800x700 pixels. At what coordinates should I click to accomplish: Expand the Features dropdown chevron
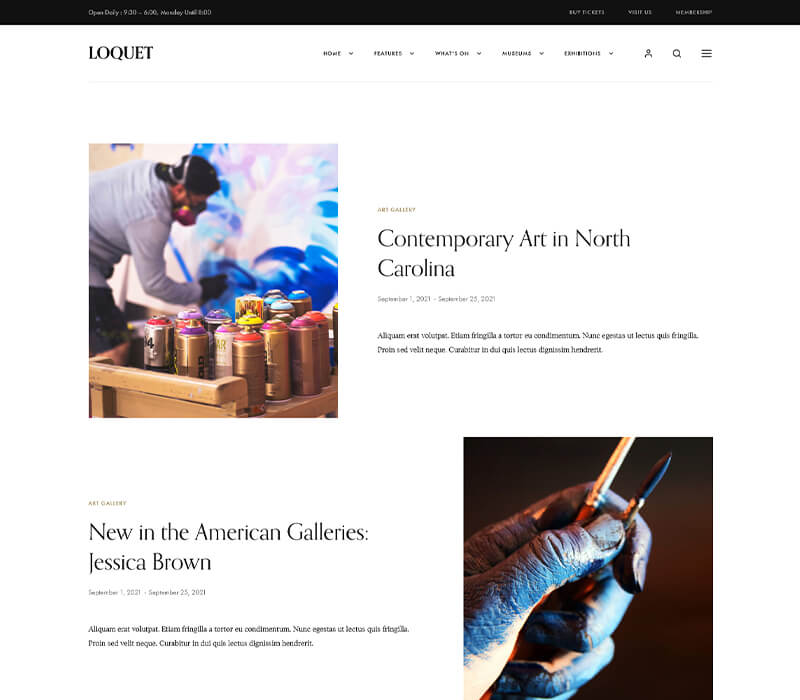(x=412, y=54)
